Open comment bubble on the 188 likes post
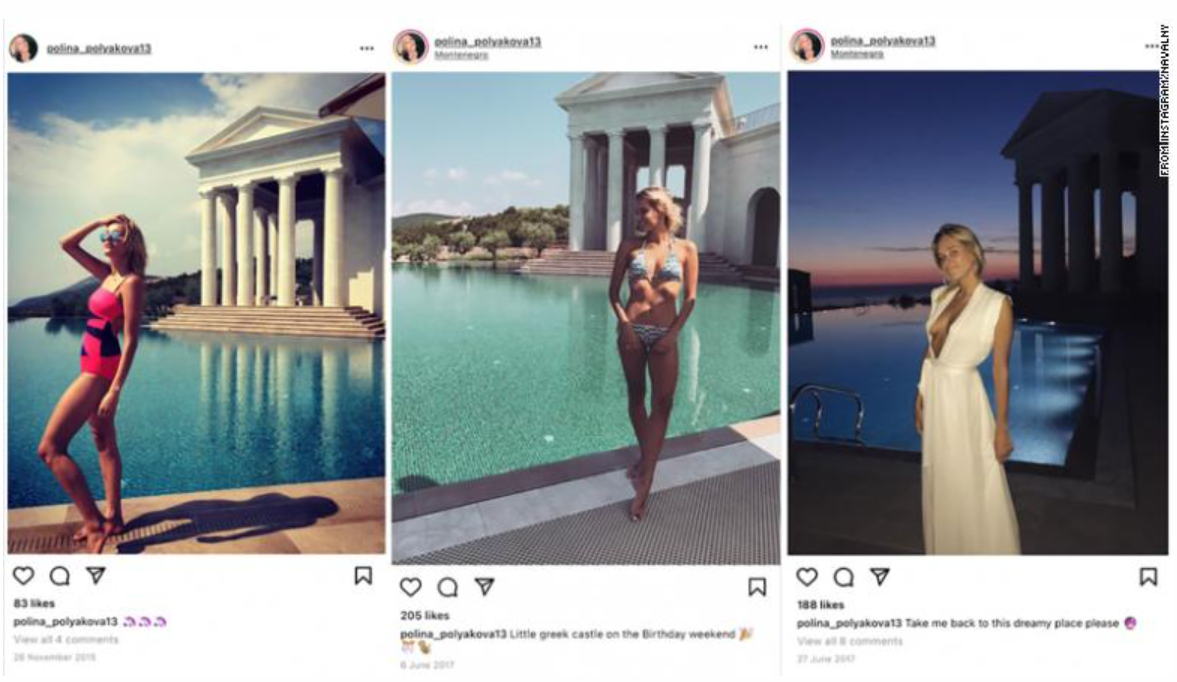 843,576
